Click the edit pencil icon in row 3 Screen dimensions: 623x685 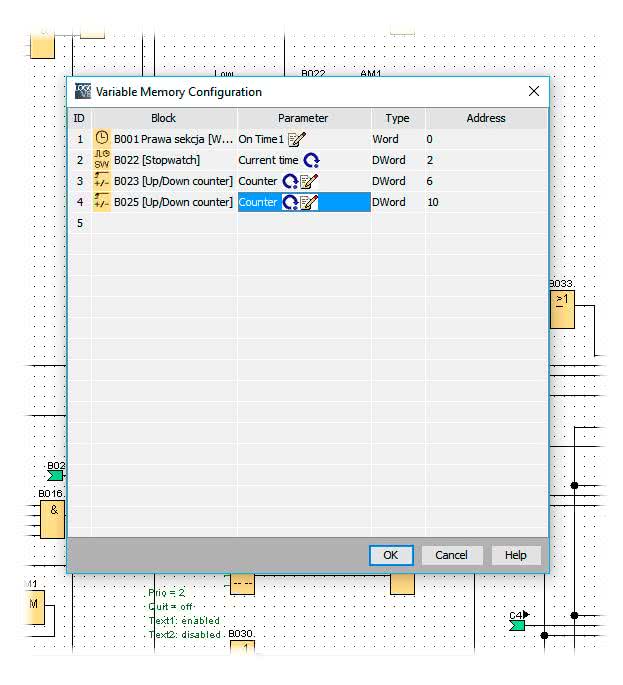point(309,181)
